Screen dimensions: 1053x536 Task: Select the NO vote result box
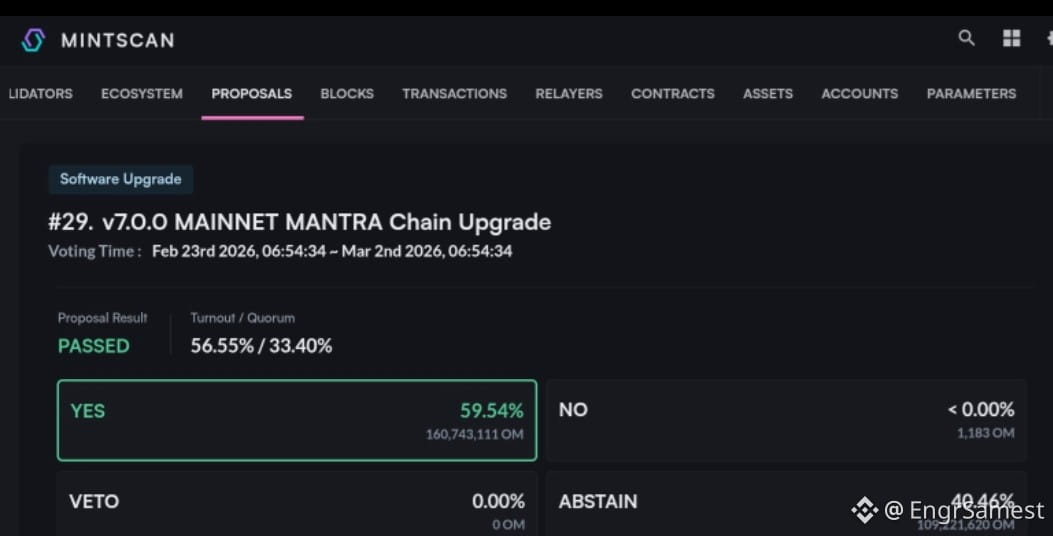point(786,420)
